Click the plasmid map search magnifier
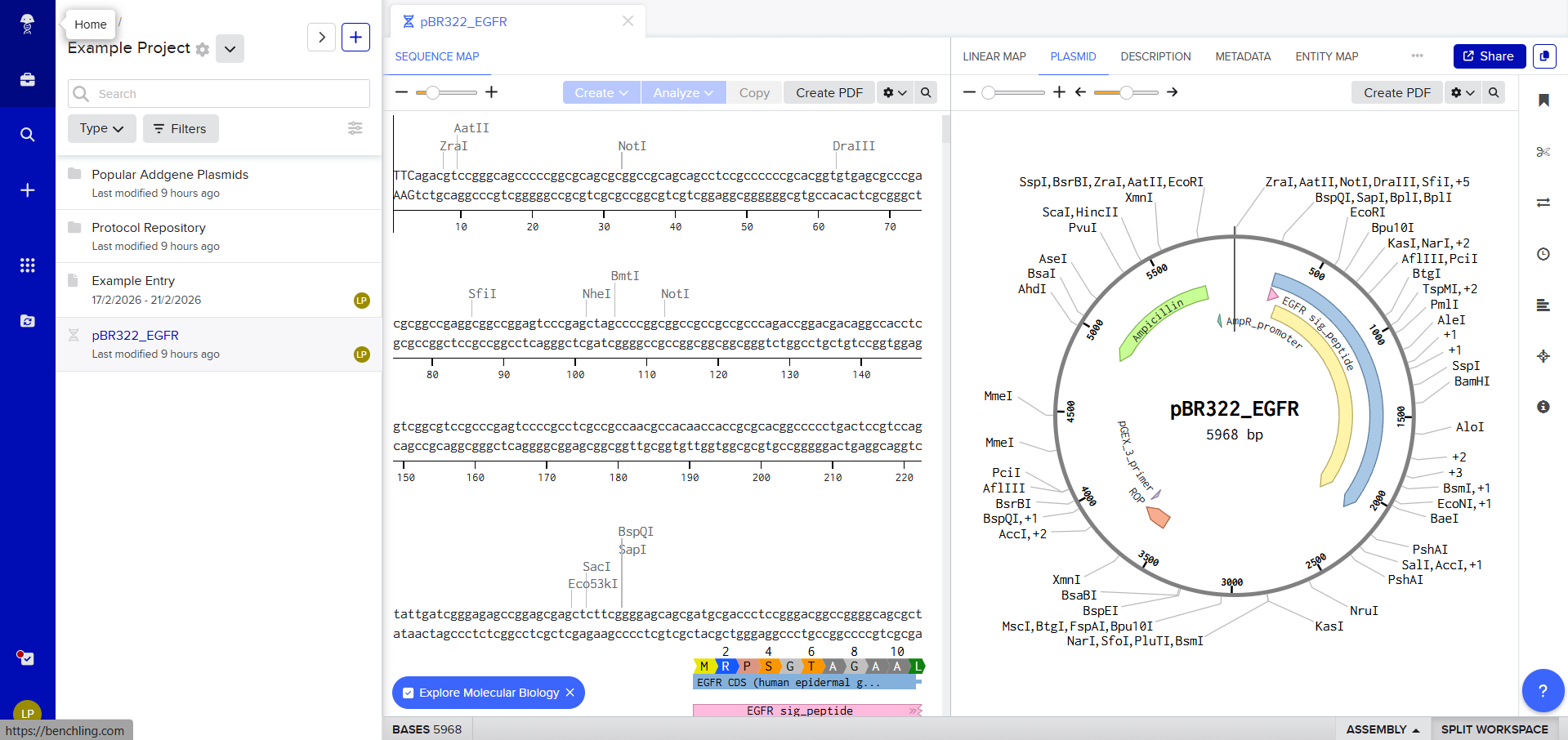Image resolution: width=1568 pixels, height=740 pixels. point(1493,92)
